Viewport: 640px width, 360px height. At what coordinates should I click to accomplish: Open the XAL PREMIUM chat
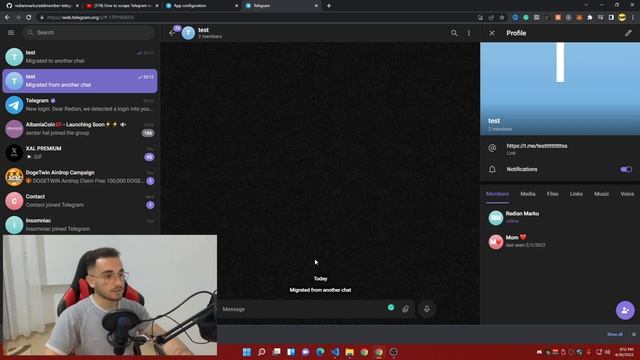coord(80,153)
